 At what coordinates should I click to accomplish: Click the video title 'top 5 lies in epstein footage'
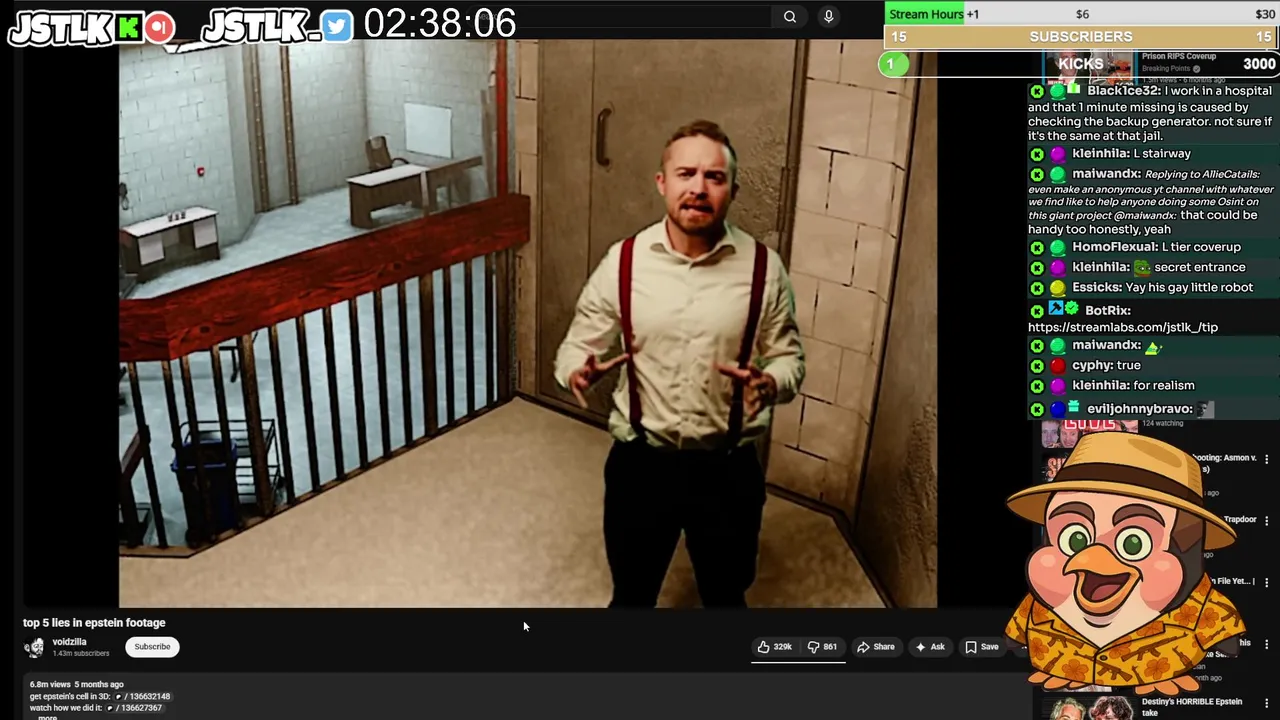[x=94, y=623]
